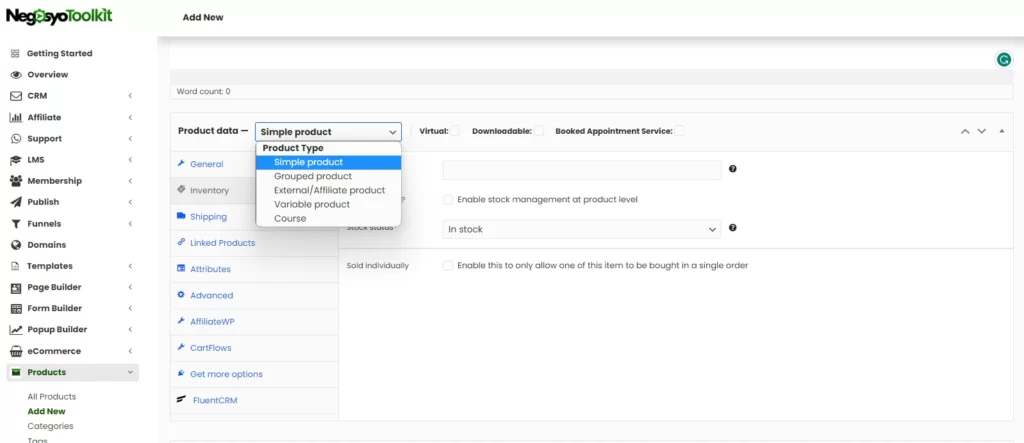The height and width of the screenshot is (443, 1024).
Task: Click the help icon beside stock status
Action: click(x=733, y=228)
